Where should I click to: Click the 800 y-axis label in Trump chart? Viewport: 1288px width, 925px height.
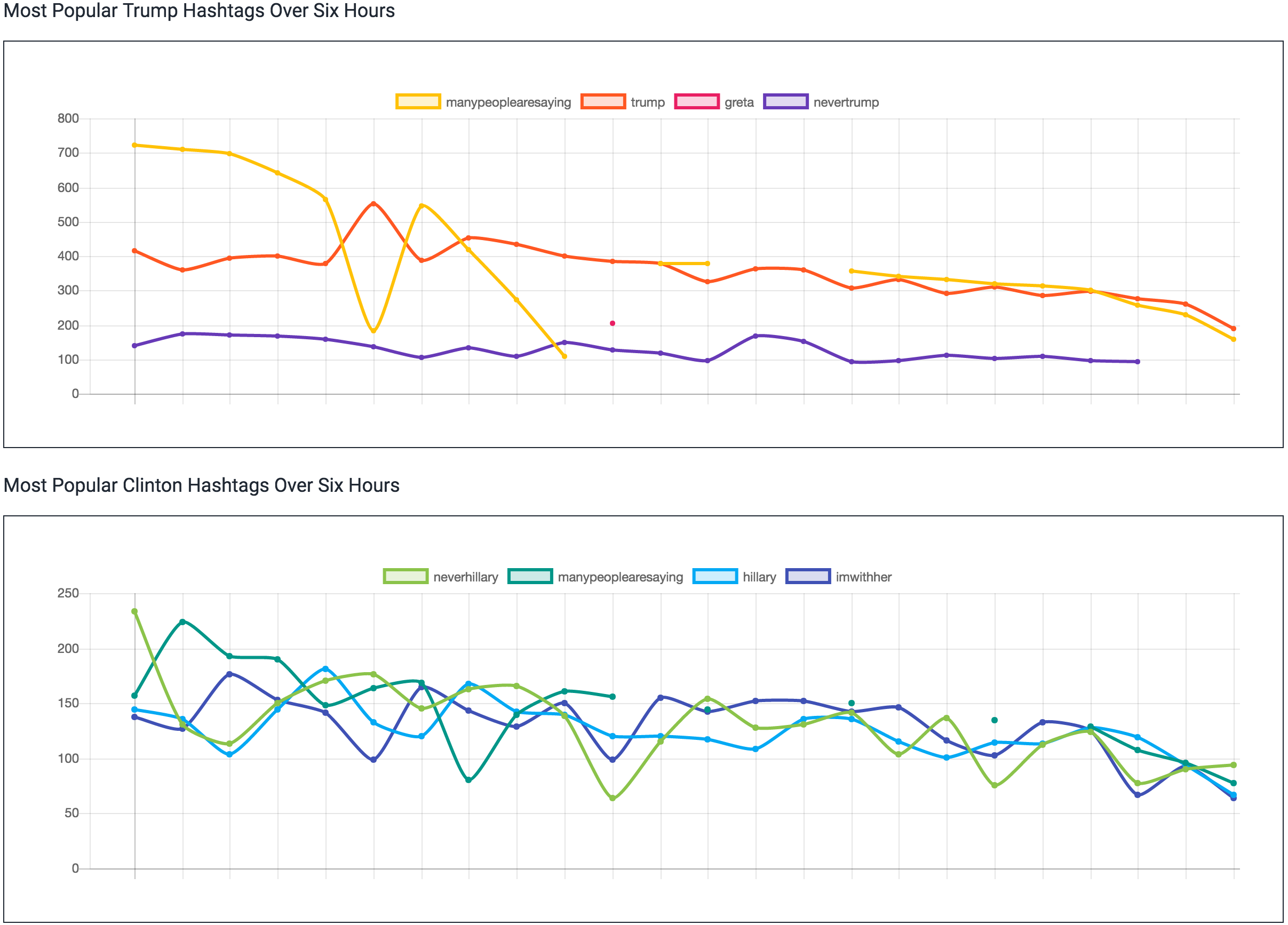(68, 118)
